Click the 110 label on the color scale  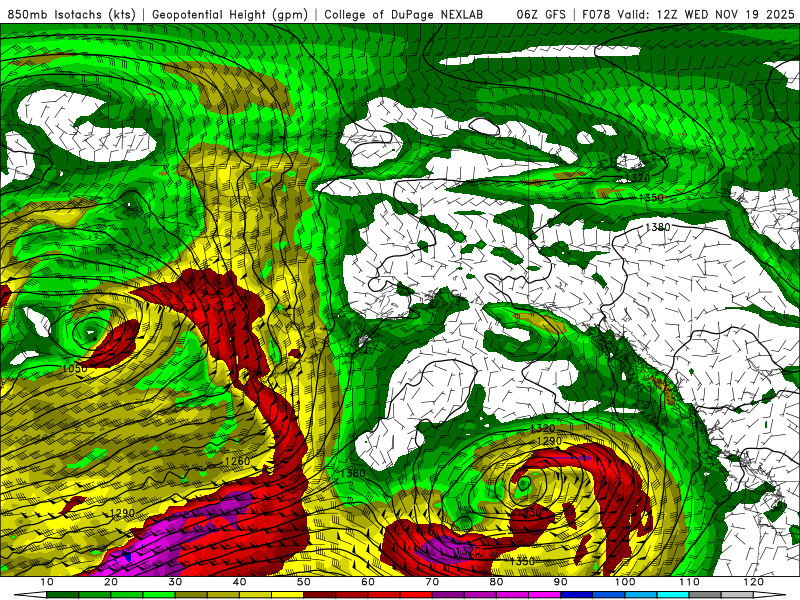pos(689,582)
